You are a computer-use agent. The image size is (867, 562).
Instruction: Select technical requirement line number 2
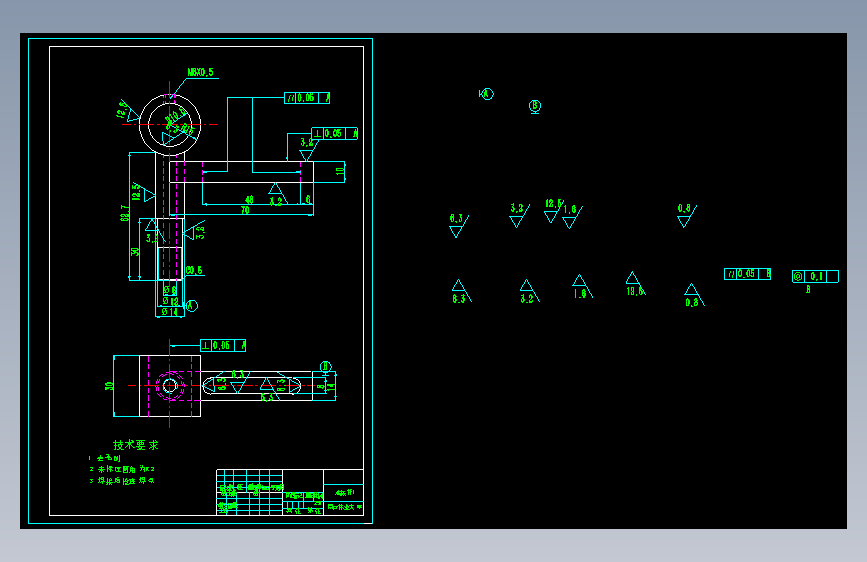pyautogui.click(x=123, y=469)
